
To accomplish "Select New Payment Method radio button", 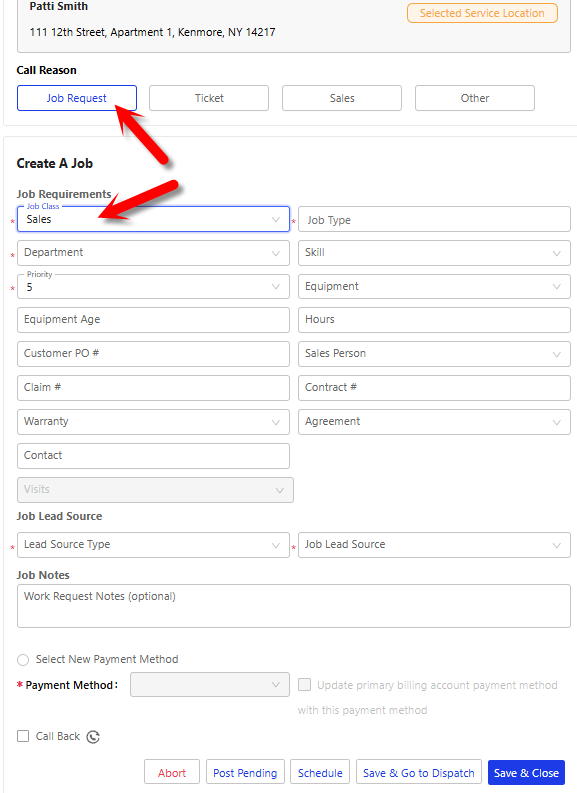I will point(23,659).
